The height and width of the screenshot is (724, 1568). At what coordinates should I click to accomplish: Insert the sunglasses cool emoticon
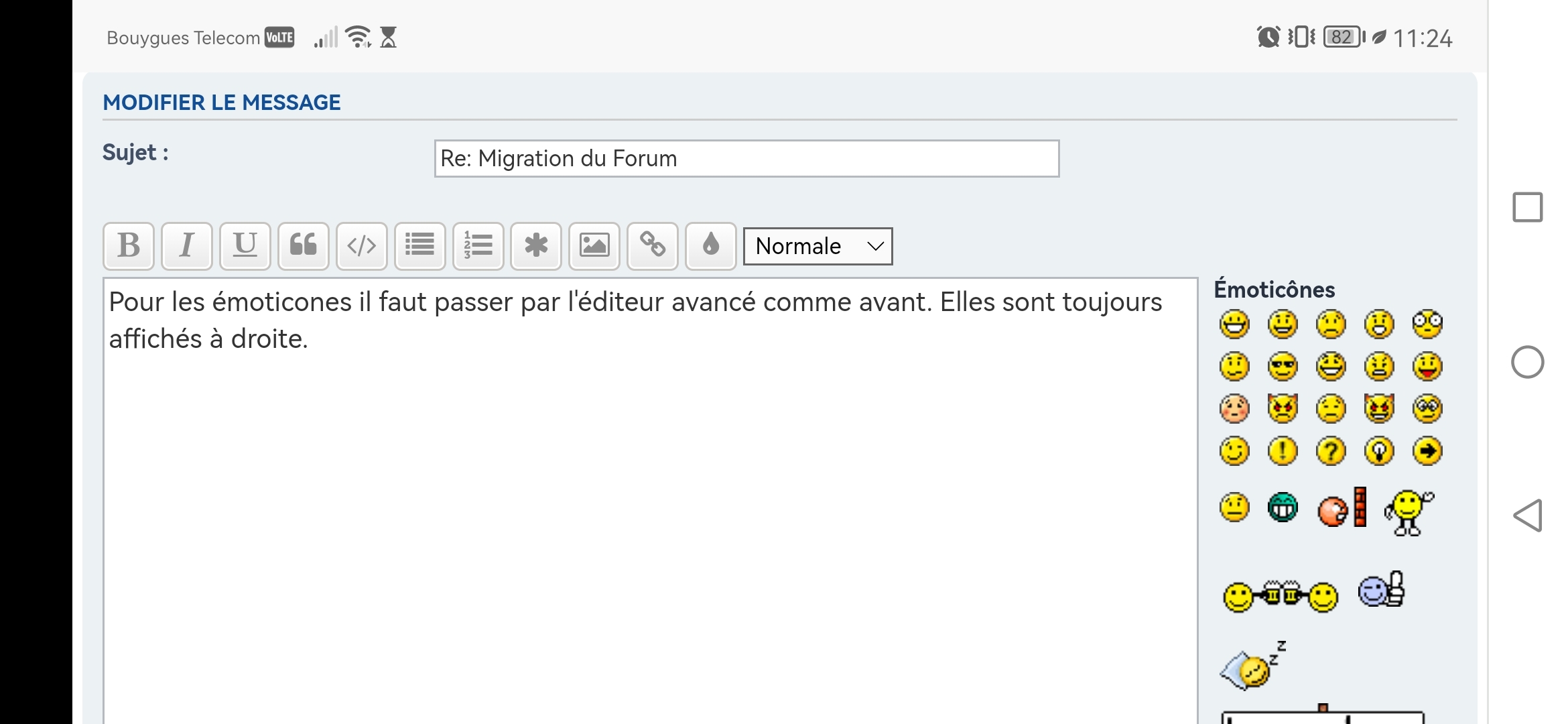[x=1283, y=367]
